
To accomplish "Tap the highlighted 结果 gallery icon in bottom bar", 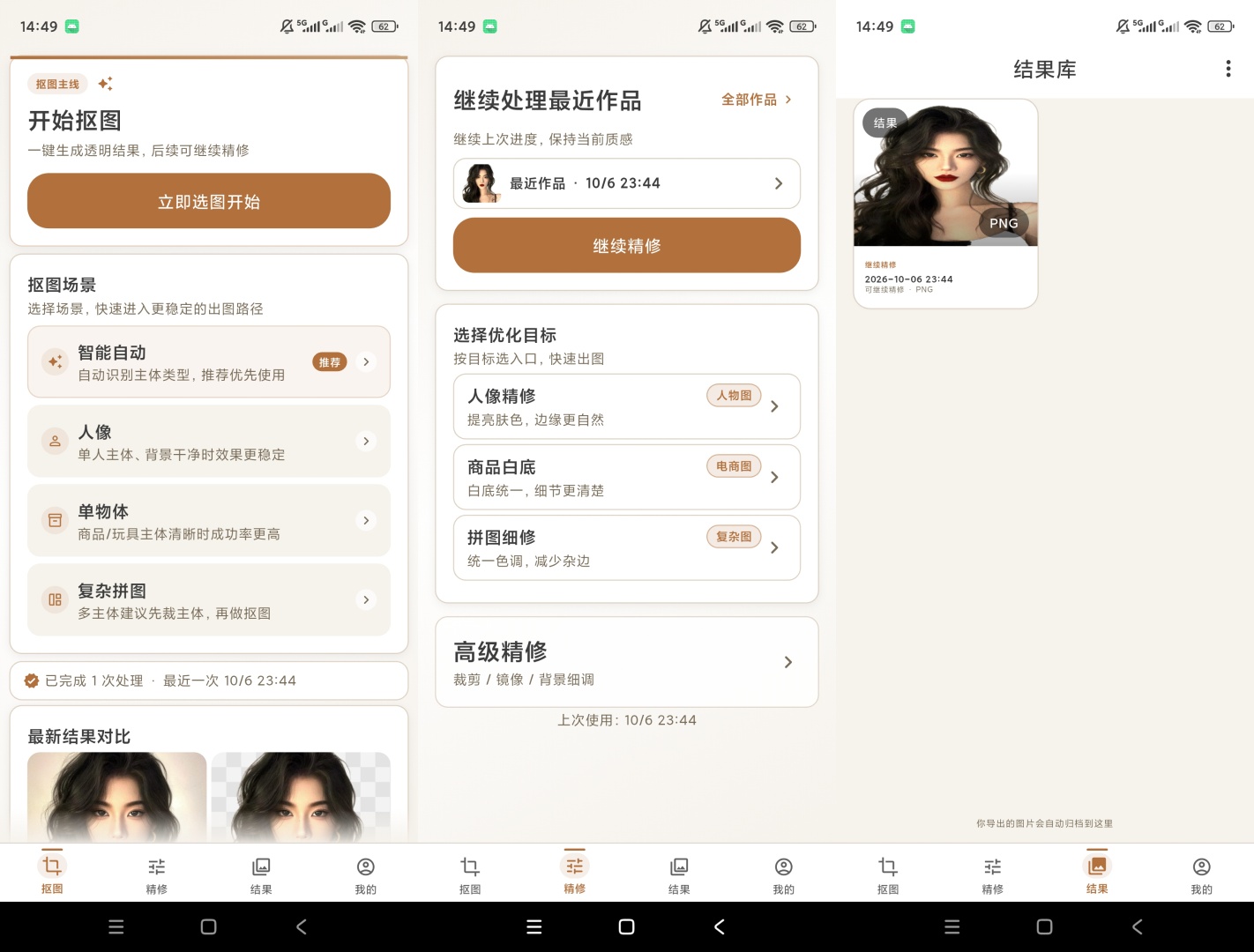I will pyautogui.click(x=1097, y=866).
